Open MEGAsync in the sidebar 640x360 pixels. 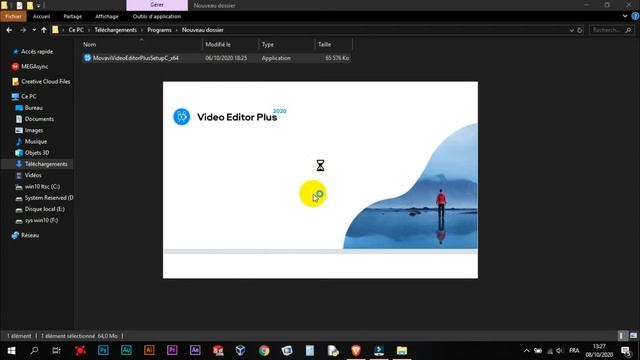[34, 66]
